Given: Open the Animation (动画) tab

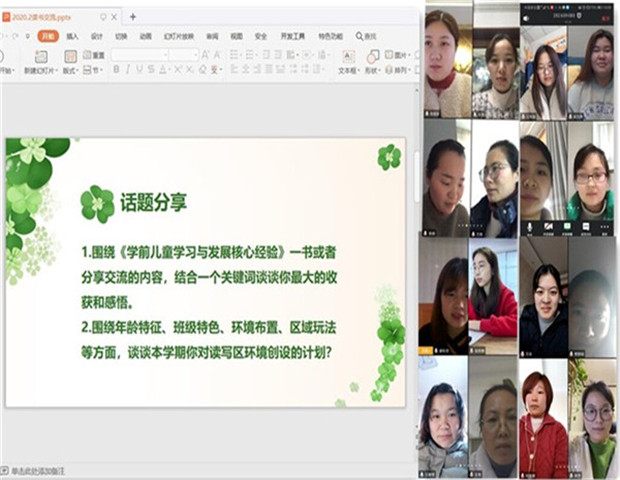Looking at the screenshot, I should [x=146, y=36].
